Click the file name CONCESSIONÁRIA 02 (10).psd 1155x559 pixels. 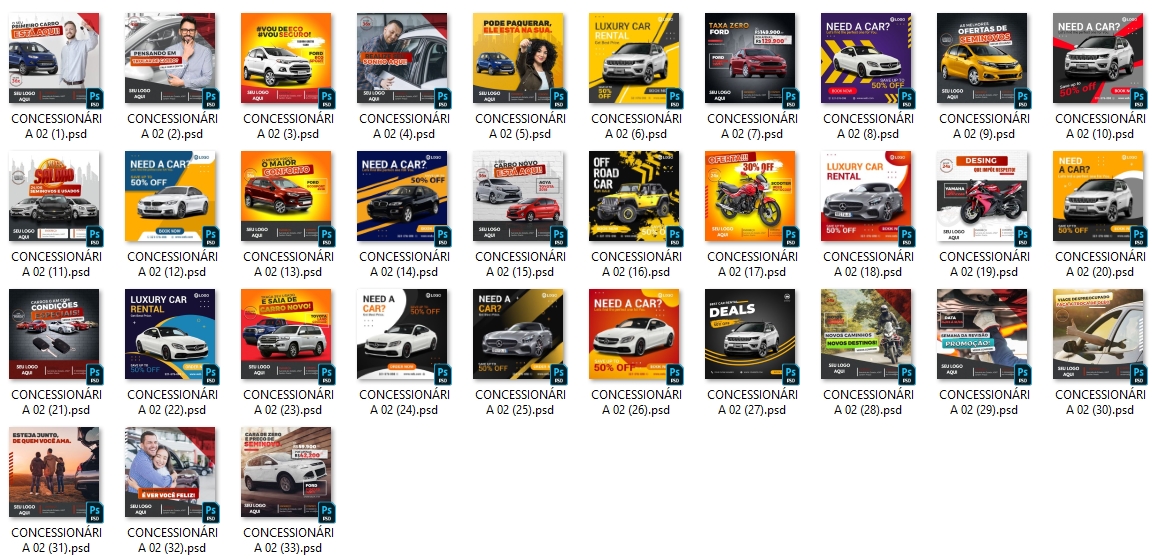tap(1098, 126)
